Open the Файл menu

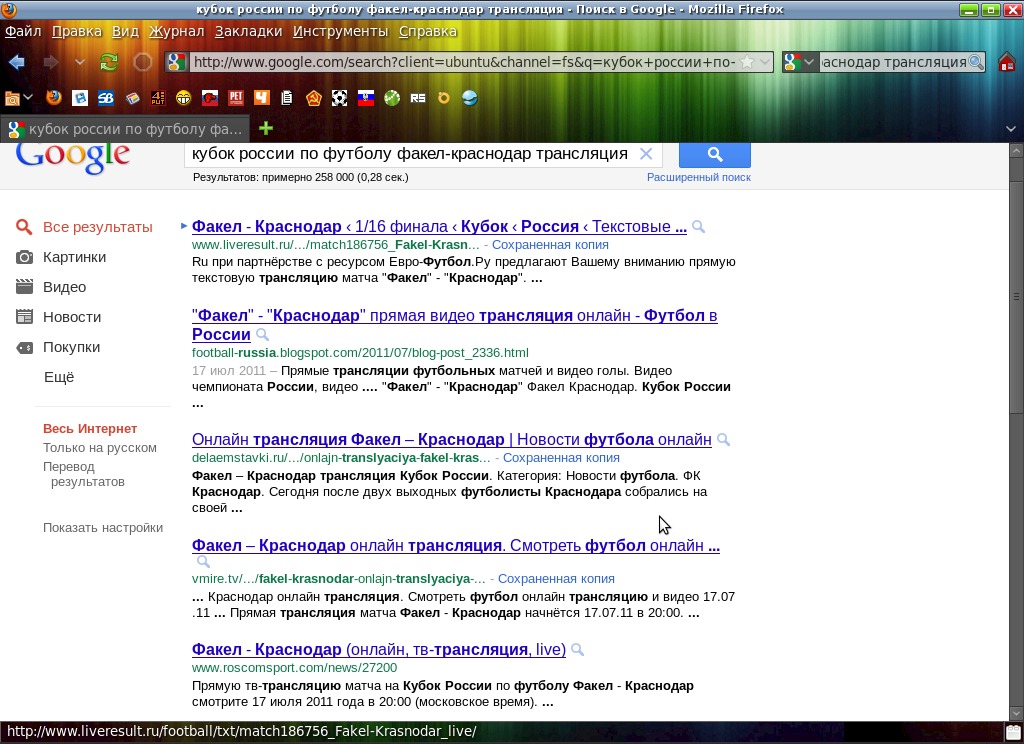(23, 31)
